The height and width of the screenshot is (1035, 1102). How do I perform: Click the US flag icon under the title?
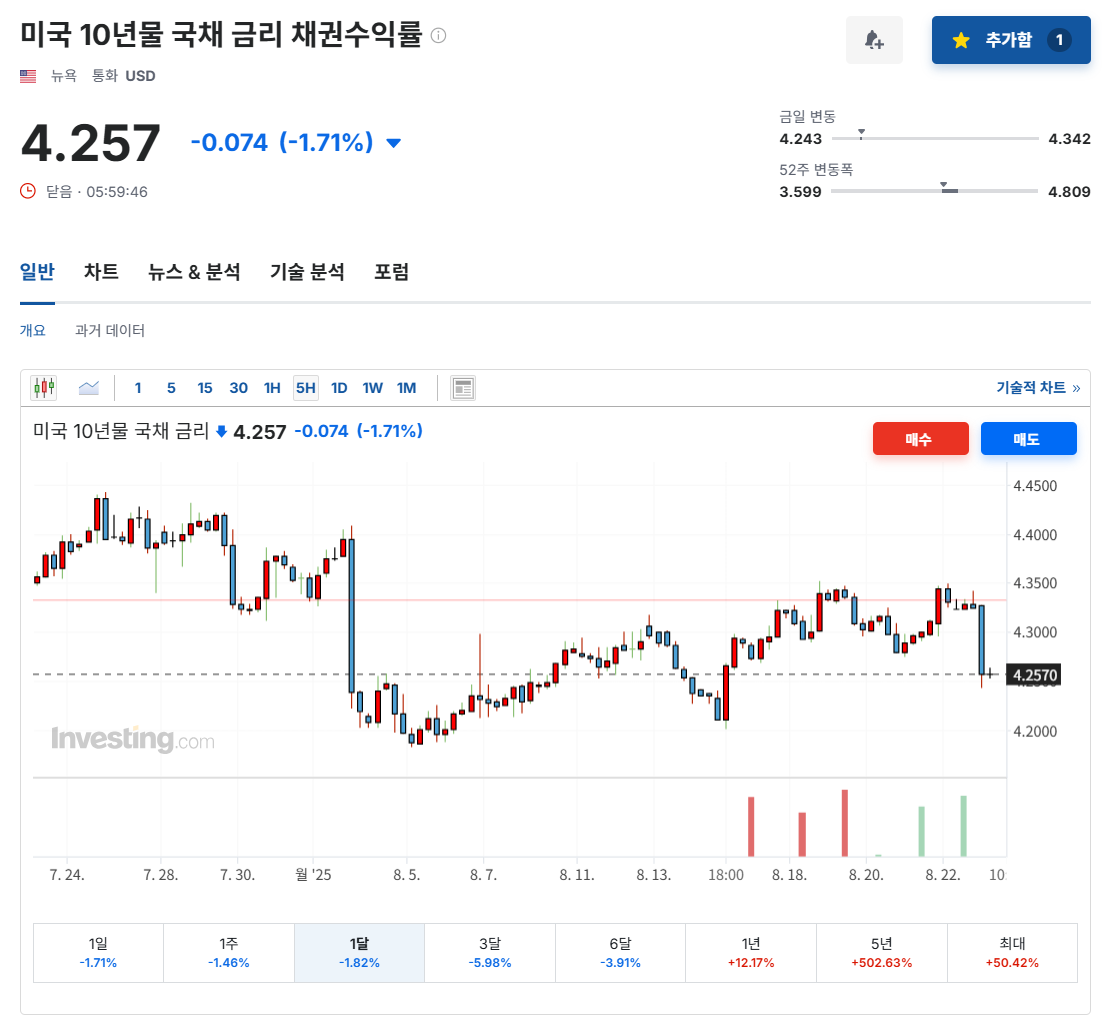point(27,75)
